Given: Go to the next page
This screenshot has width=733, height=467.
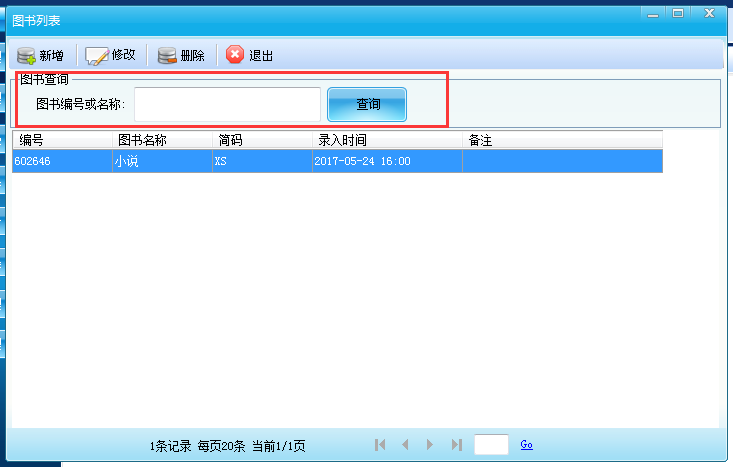Looking at the screenshot, I should coord(430,445).
